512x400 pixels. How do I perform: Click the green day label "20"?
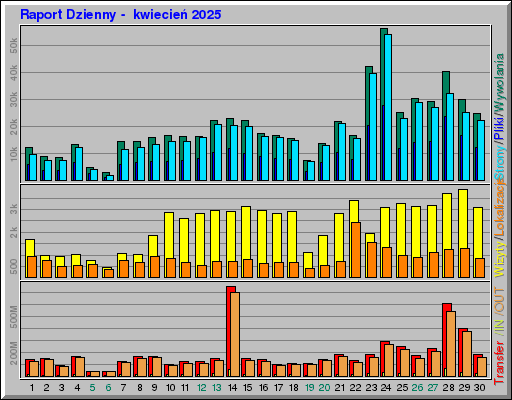click(324, 388)
